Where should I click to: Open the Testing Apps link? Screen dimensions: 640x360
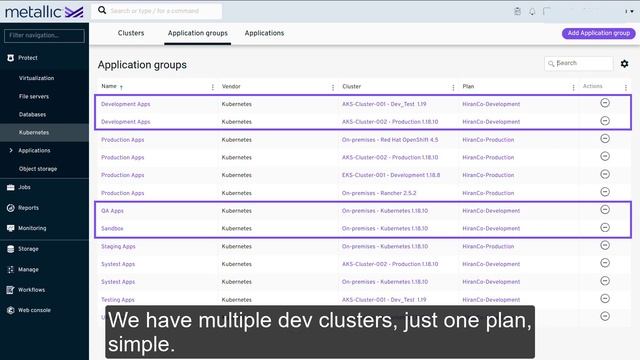click(118, 300)
